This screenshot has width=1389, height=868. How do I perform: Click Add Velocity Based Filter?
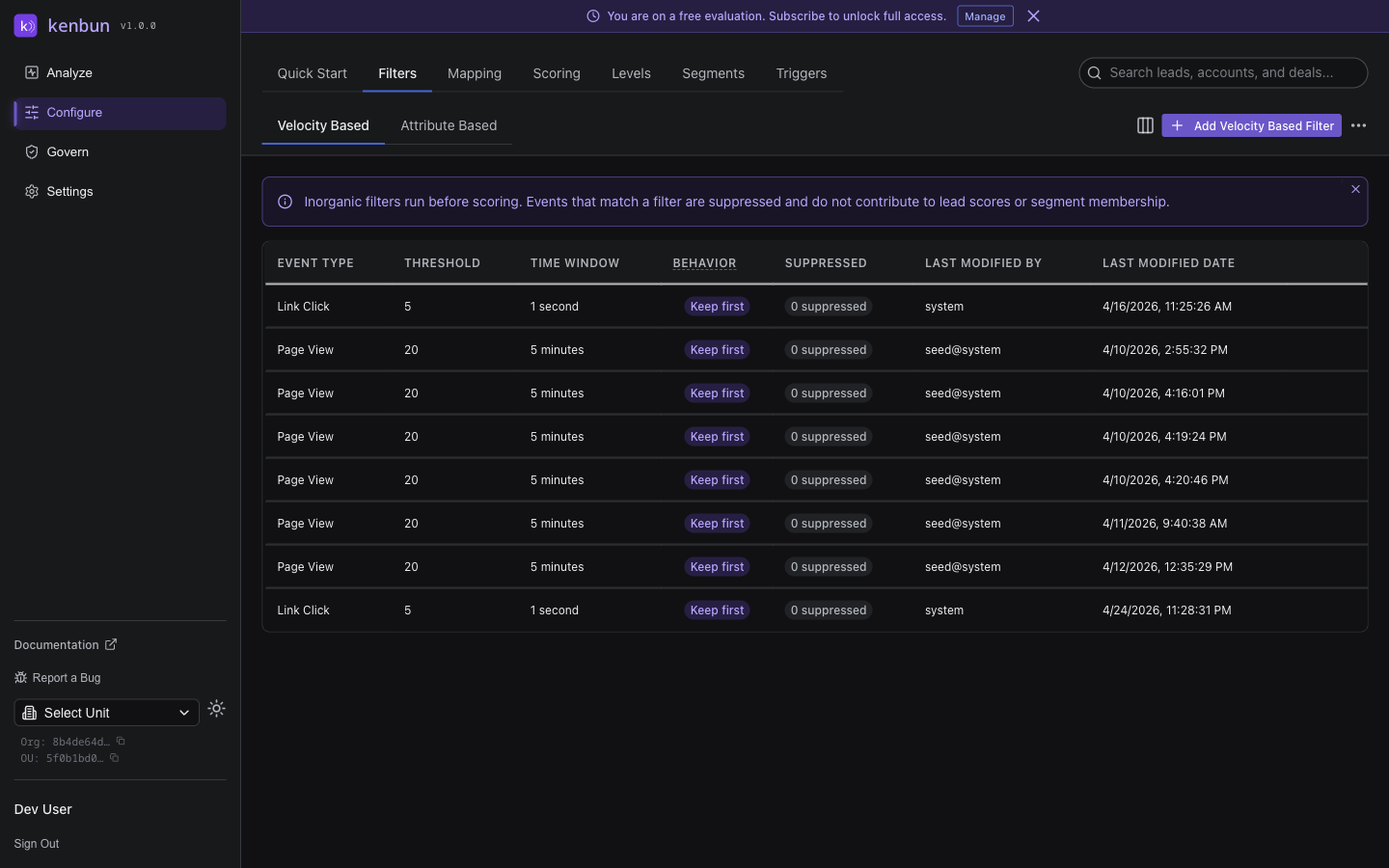pyautogui.click(x=1252, y=125)
